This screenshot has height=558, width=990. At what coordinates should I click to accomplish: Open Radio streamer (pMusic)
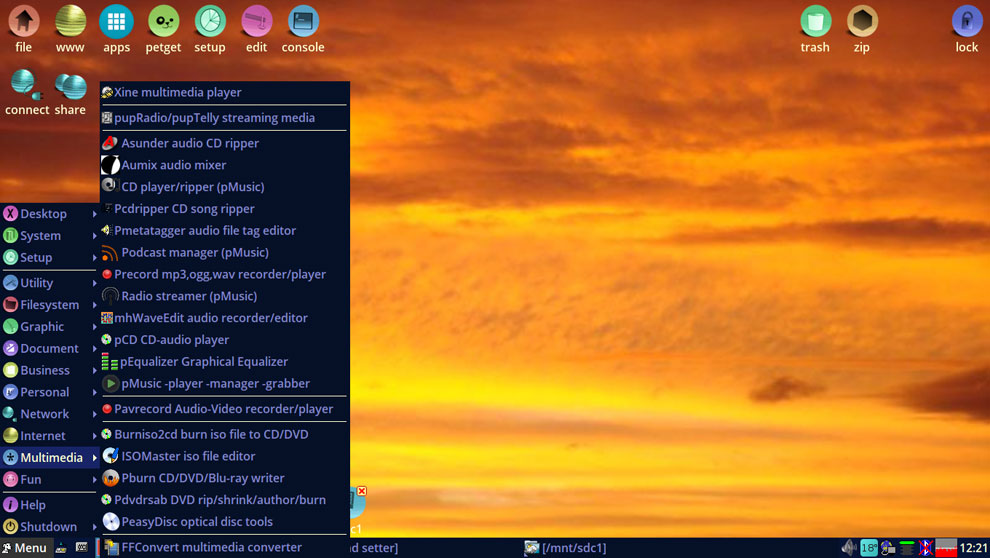coord(224,296)
